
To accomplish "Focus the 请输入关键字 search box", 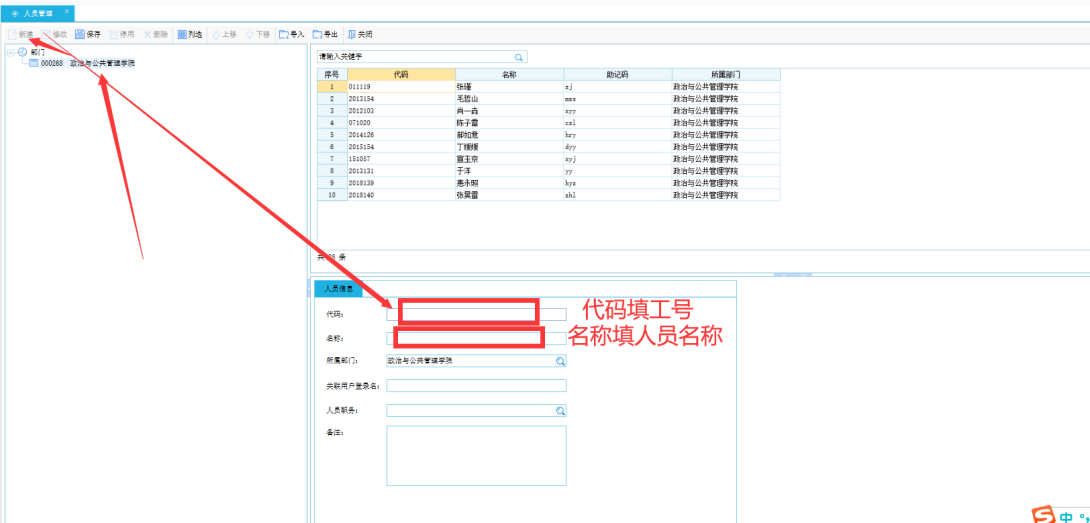I will click(x=415, y=58).
